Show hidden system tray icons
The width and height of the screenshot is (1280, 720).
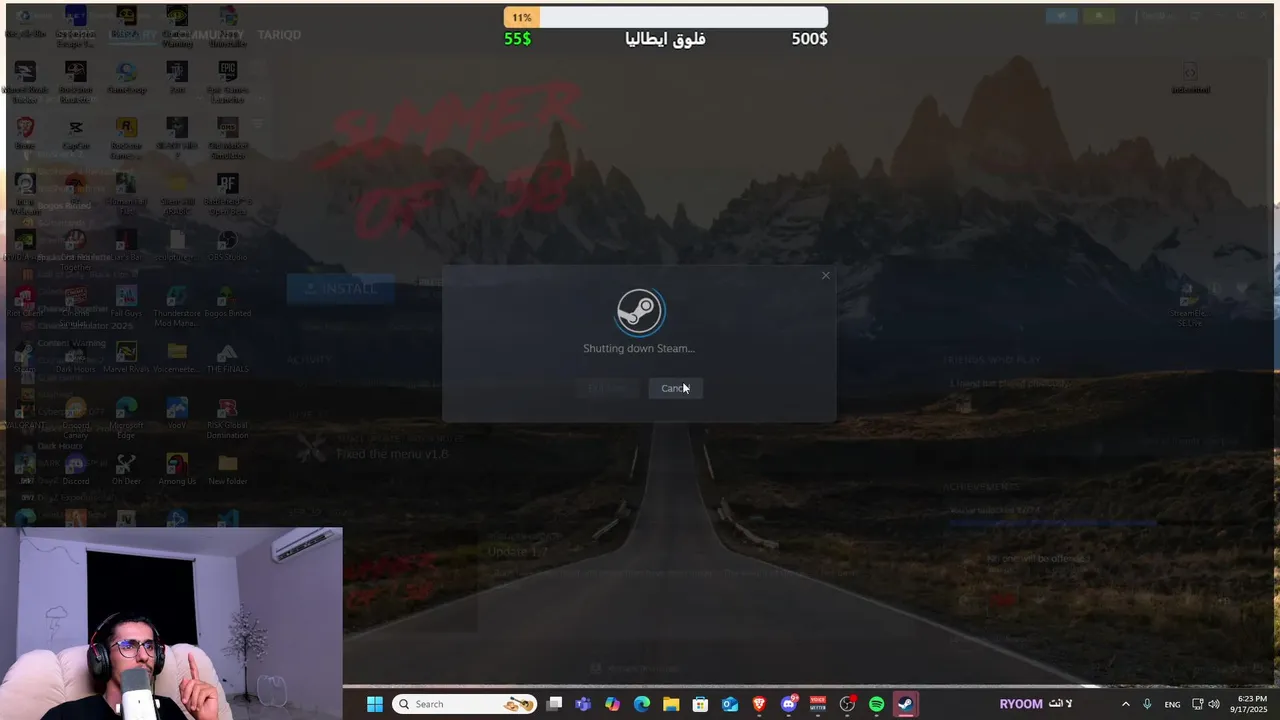pos(1125,704)
